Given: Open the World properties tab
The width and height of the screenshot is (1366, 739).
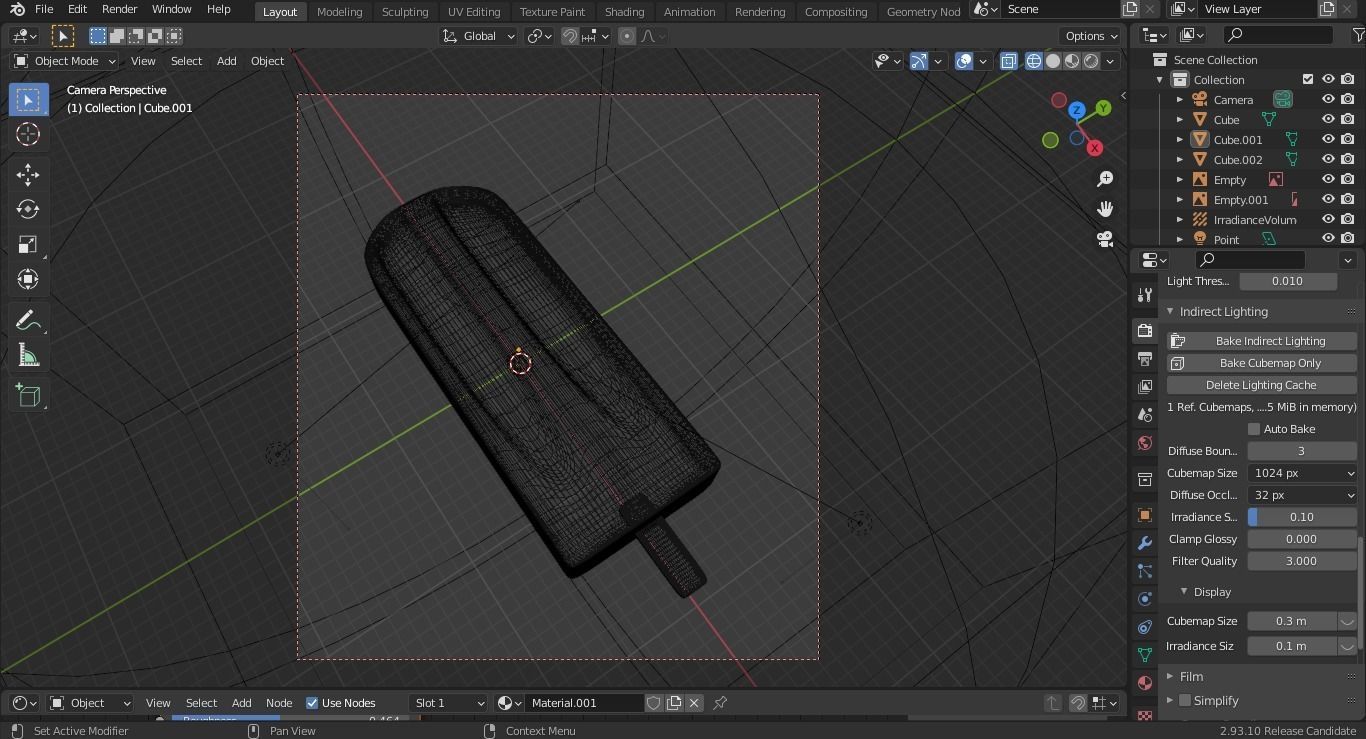Looking at the screenshot, I should (1145, 442).
